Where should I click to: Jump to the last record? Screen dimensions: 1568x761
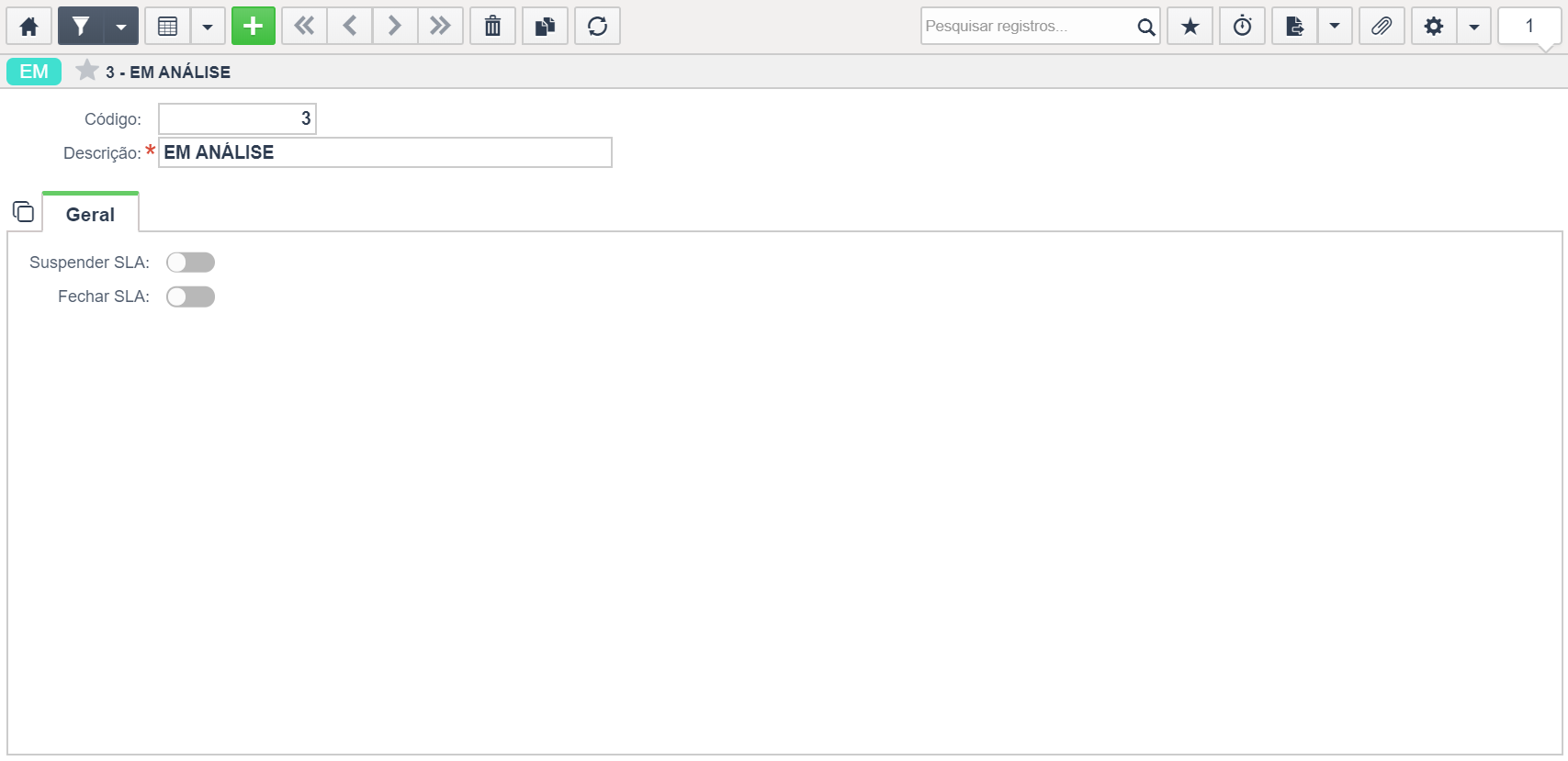(441, 26)
